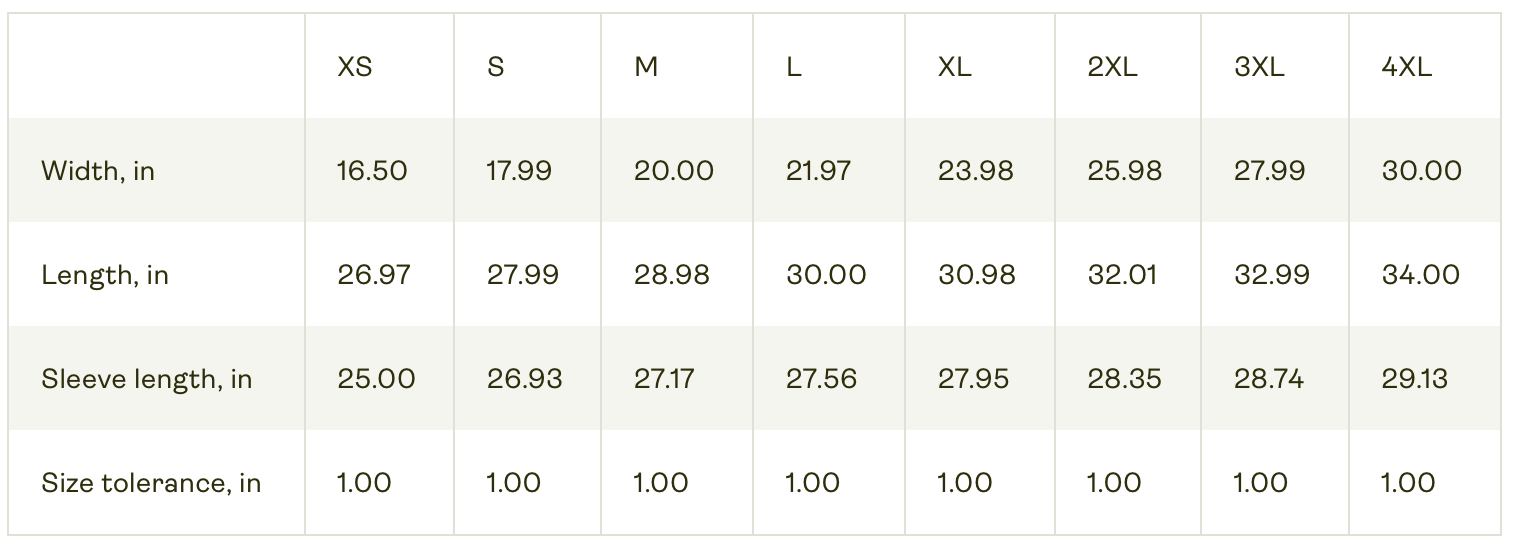This screenshot has width=1514, height=554.
Task: Select the 3XL length value 32.99
Action: tap(1271, 275)
